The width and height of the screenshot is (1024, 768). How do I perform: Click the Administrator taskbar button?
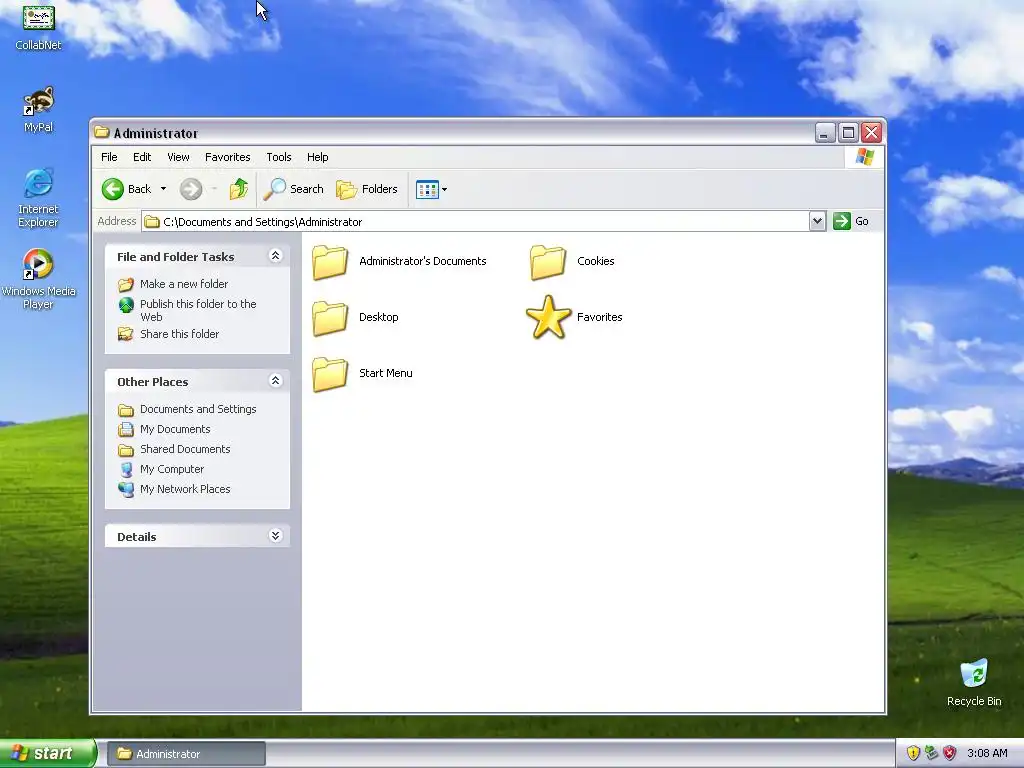pyautogui.click(x=186, y=754)
